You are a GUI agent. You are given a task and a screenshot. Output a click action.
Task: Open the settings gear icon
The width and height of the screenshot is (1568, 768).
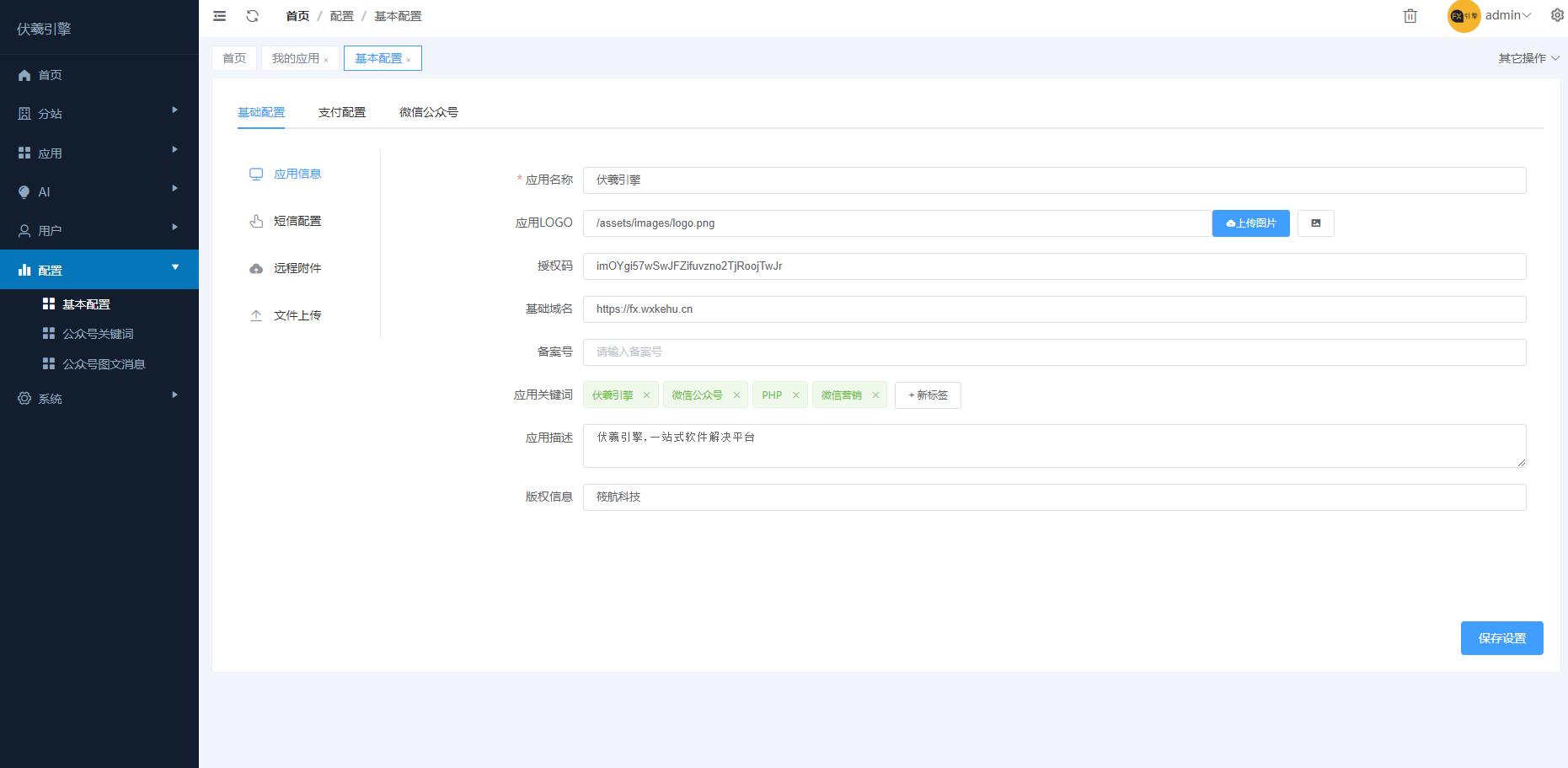pos(1557,15)
